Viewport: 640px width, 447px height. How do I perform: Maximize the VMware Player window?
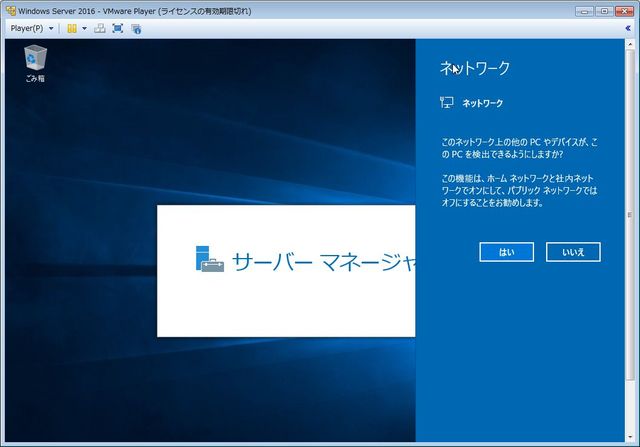[604, 11]
